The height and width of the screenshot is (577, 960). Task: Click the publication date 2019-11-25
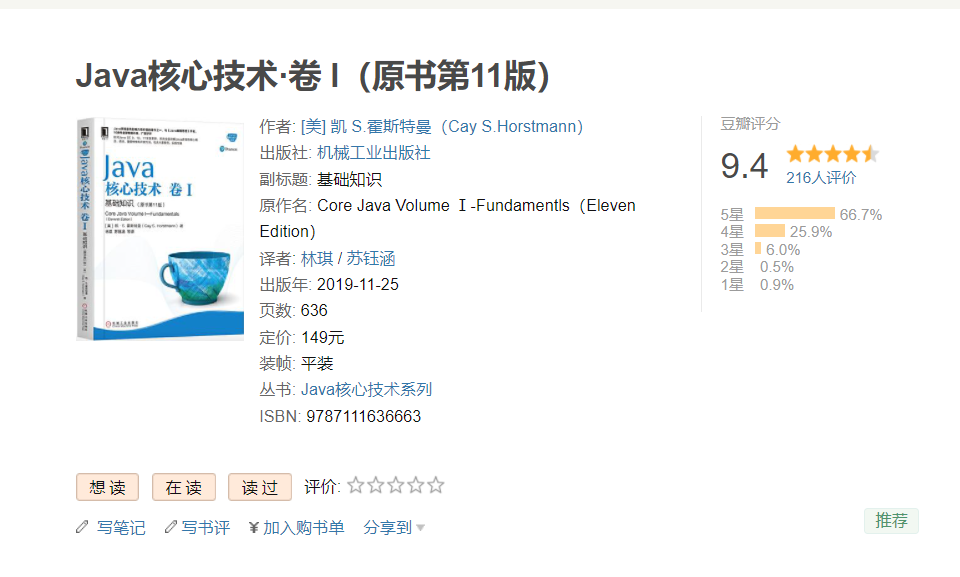click(358, 285)
